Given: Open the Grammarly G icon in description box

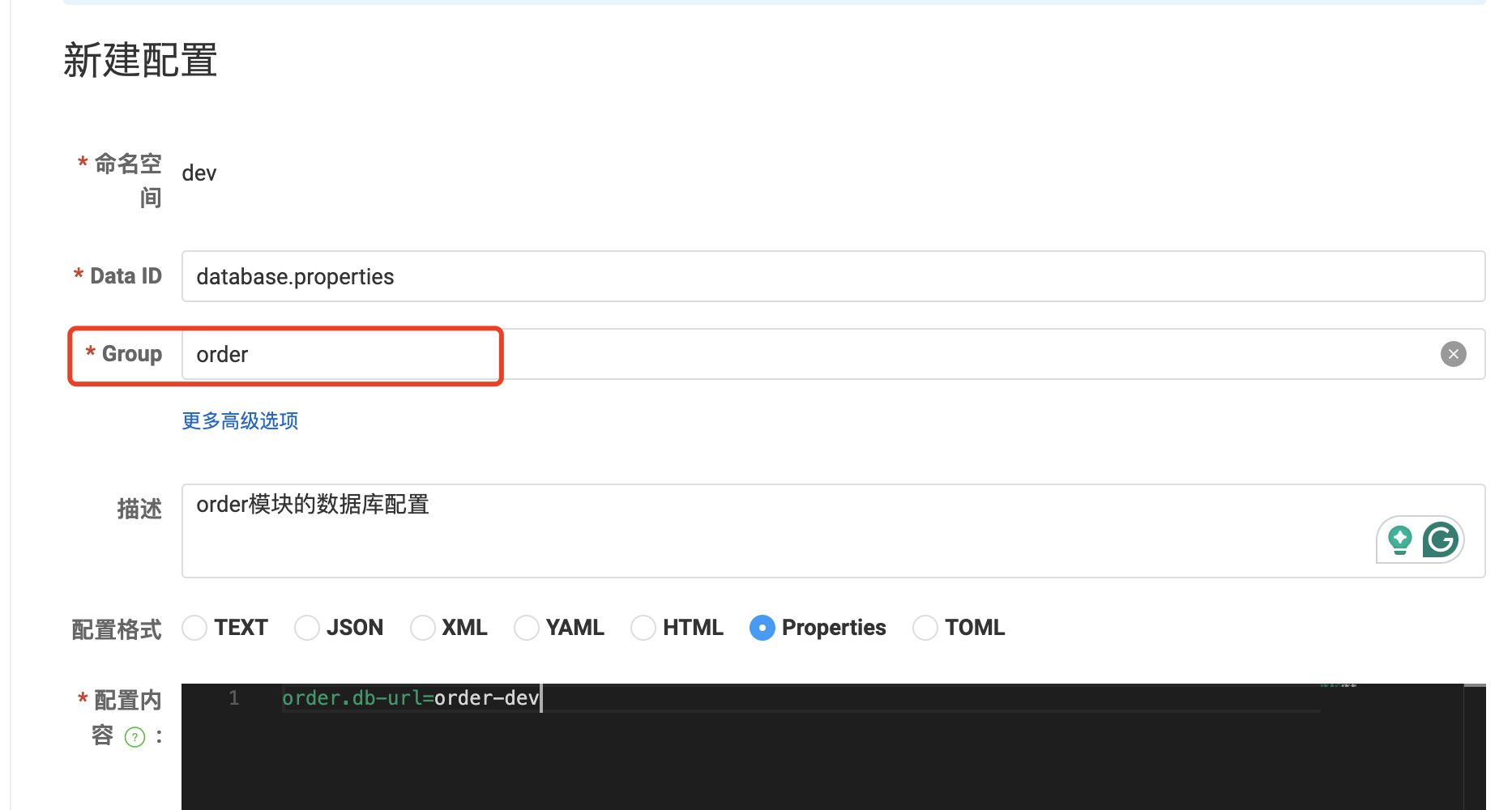Looking at the screenshot, I should point(1440,539).
